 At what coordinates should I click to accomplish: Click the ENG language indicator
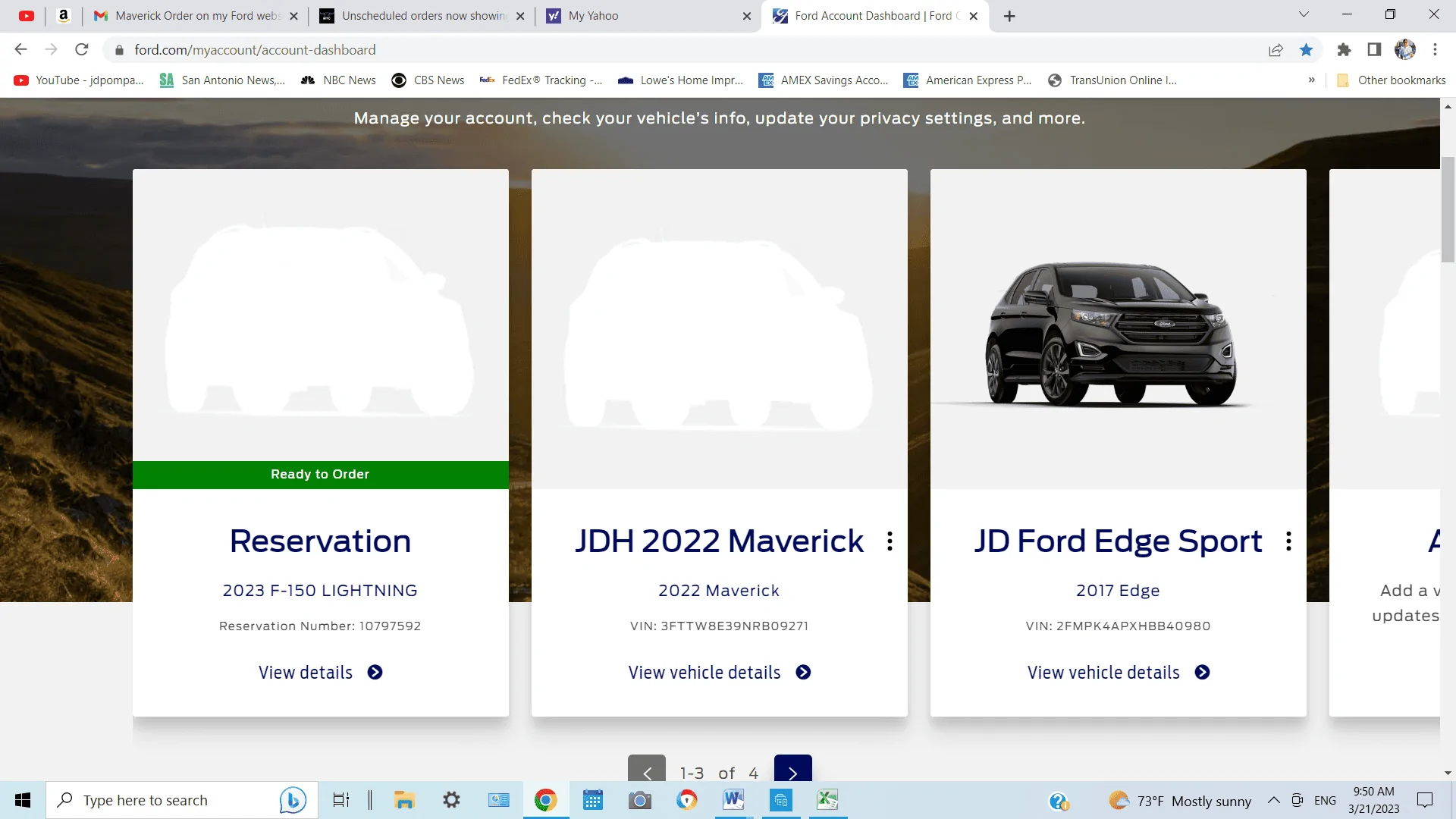[x=1325, y=801]
